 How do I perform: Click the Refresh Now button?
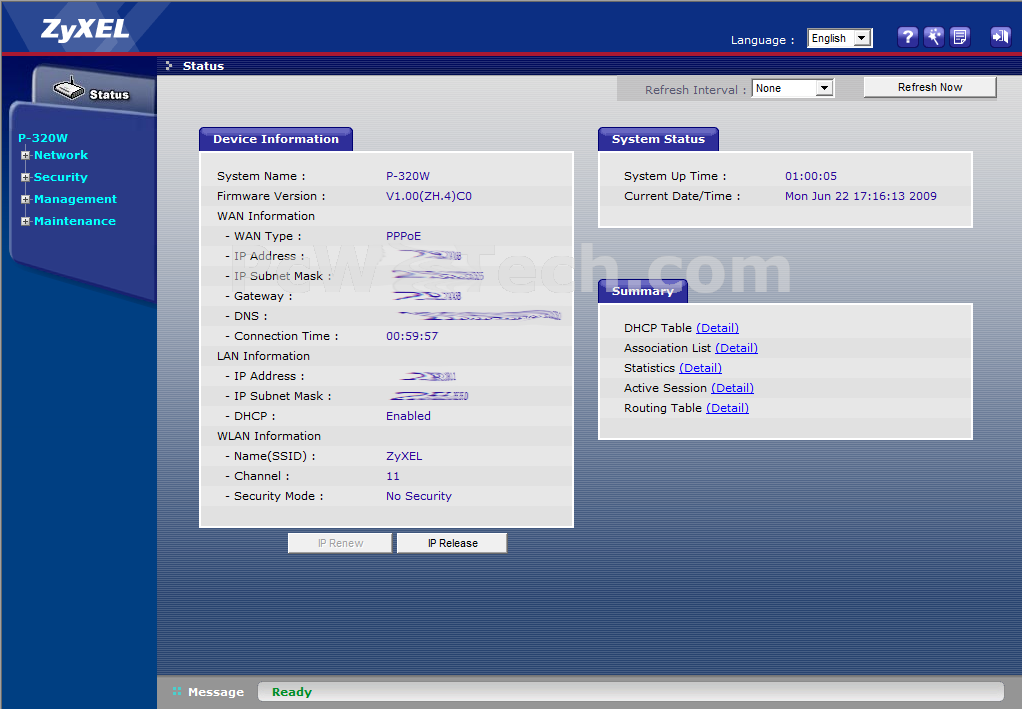coord(929,87)
